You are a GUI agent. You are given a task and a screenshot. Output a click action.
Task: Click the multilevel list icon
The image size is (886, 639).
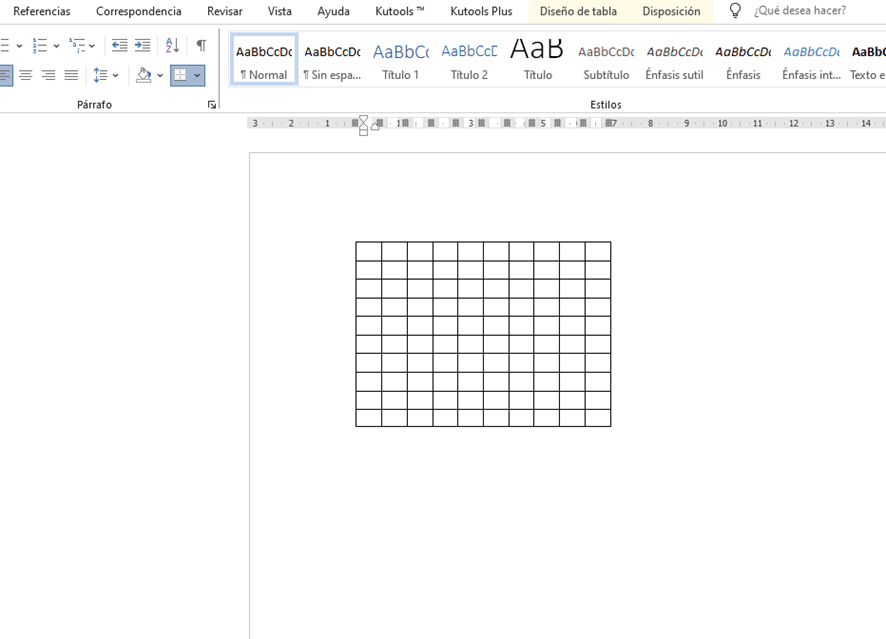click(x=77, y=46)
